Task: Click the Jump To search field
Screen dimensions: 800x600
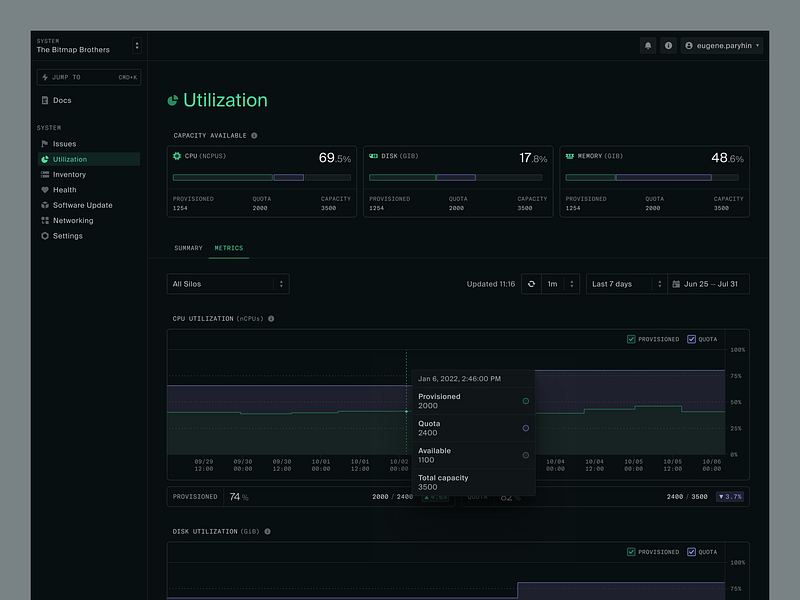Action: pyautogui.click(x=89, y=77)
